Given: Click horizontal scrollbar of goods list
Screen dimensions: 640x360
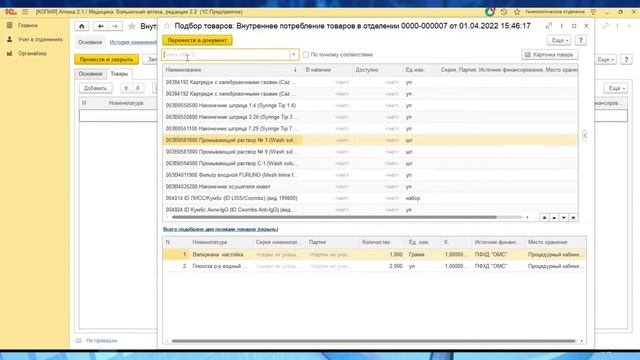Looking at the screenshot, I should pos(334,217).
